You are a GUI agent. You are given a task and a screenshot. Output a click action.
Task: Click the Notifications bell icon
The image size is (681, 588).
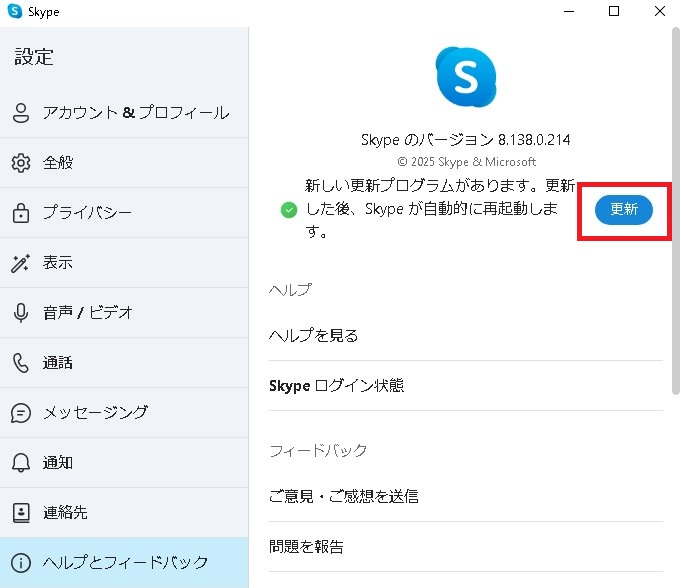tap(21, 463)
